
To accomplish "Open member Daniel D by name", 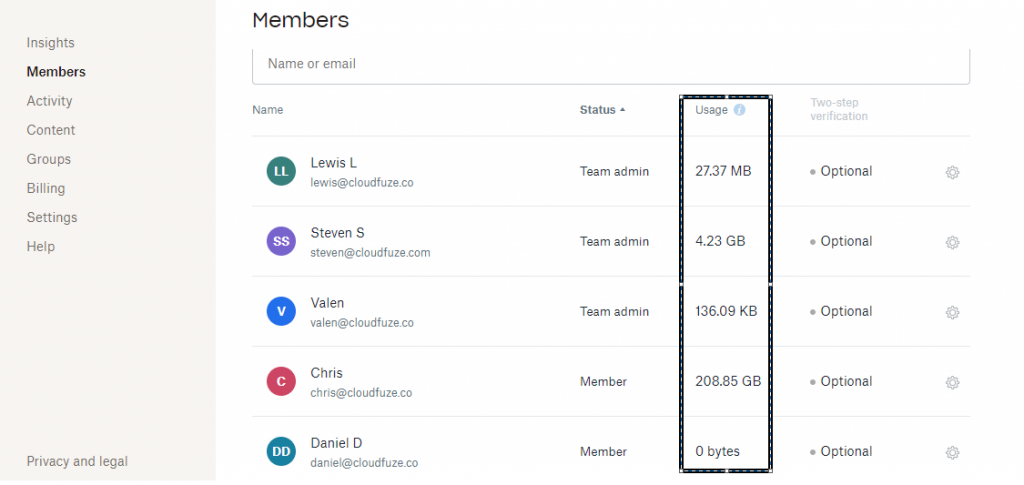I will tap(336, 443).
